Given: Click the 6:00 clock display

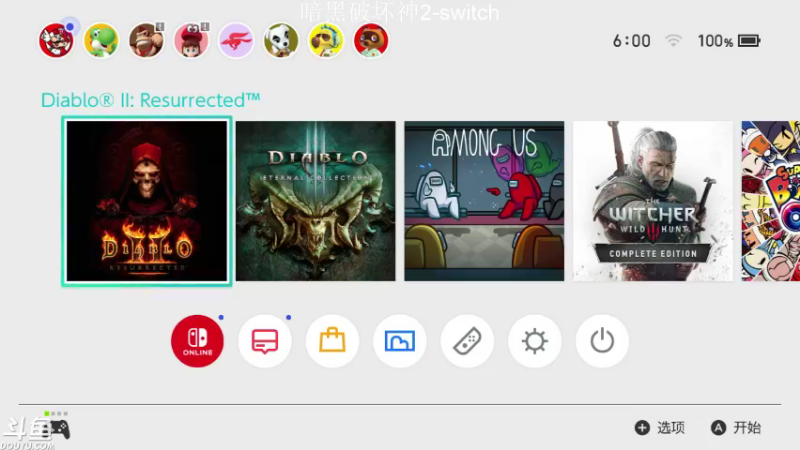Looking at the screenshot, I should coord(632,41).
